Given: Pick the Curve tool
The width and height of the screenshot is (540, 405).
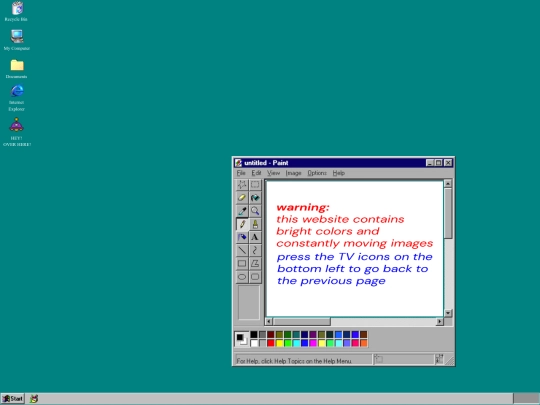Looking at the screenshot, I should pyautogui.click(x=255, y=250).
